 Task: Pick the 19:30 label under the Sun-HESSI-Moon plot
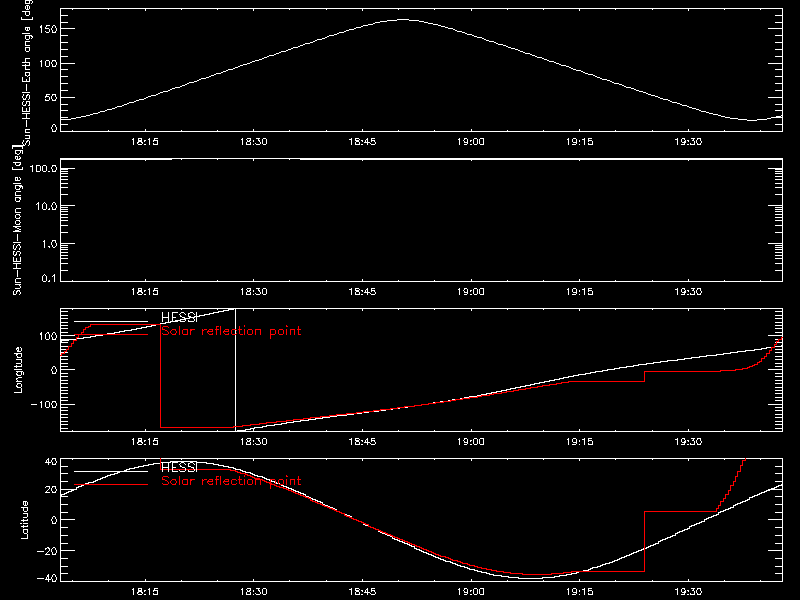(x=688, y=292)
